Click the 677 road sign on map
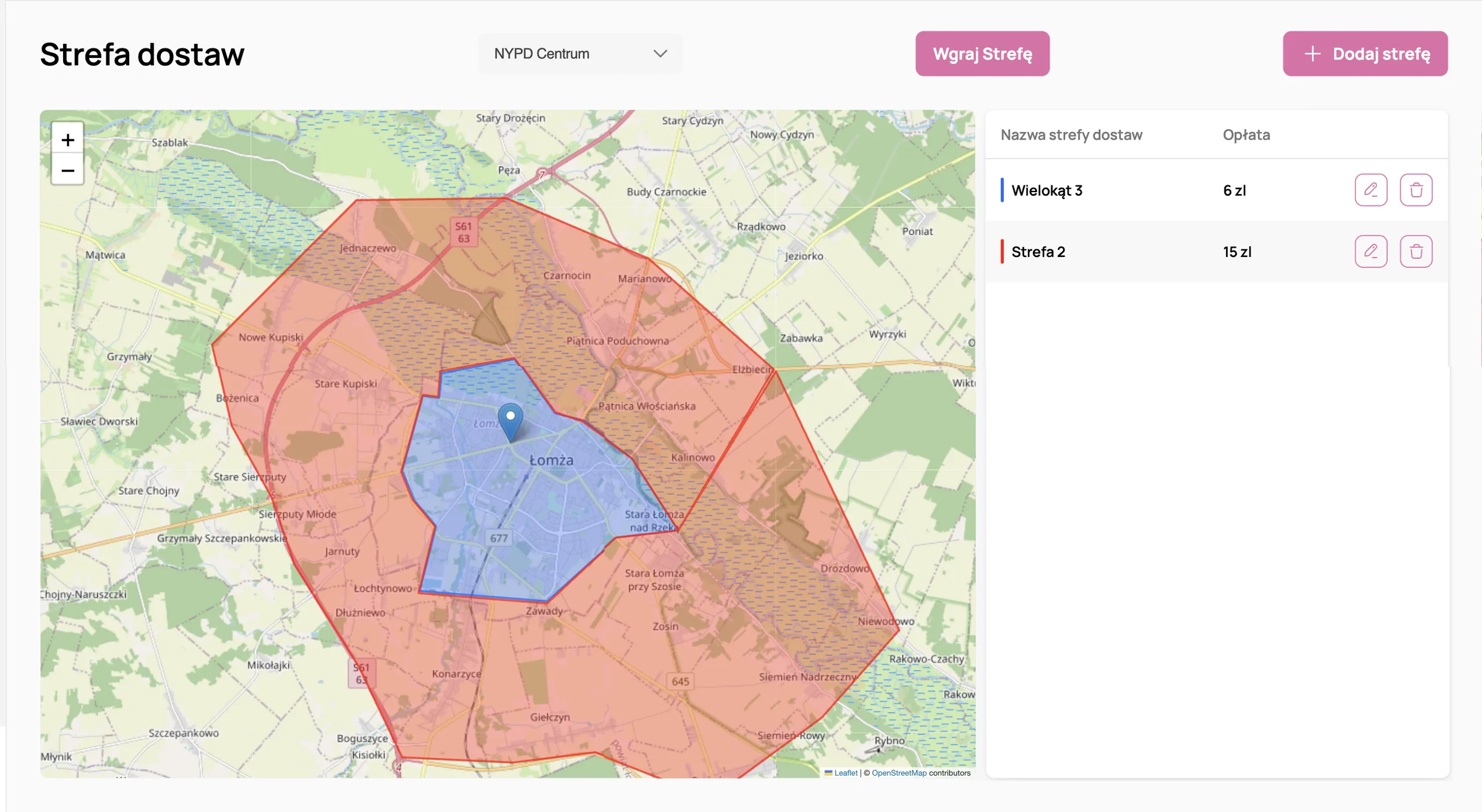Screen dimensions: 1482x812 point(499,538)
